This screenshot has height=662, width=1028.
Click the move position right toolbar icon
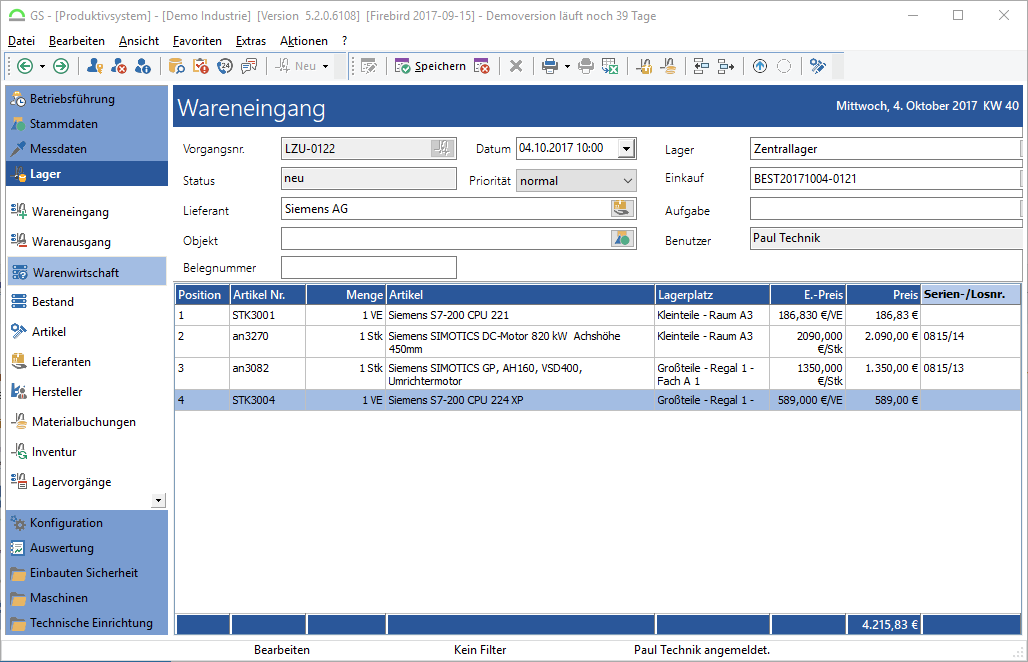coord(726,66)
